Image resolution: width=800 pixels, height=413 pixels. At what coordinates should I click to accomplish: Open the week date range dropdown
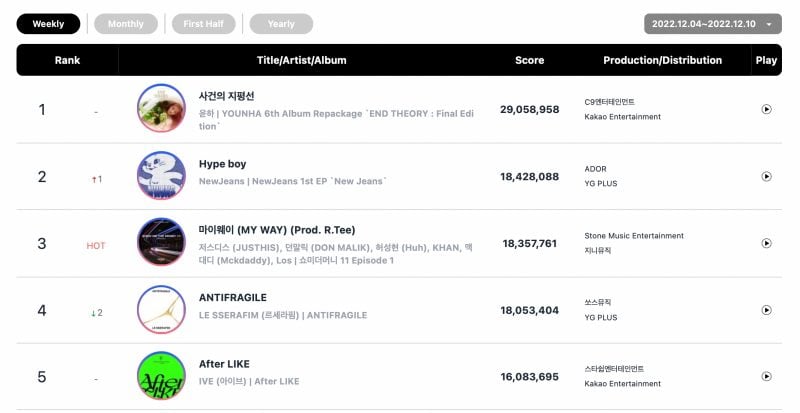click(x=713, y=24)
